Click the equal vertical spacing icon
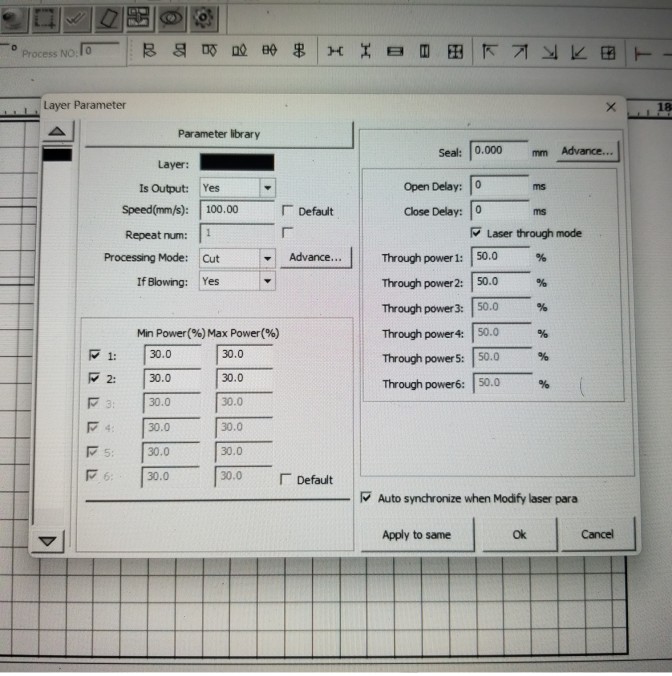 click(x=366, y=52)
